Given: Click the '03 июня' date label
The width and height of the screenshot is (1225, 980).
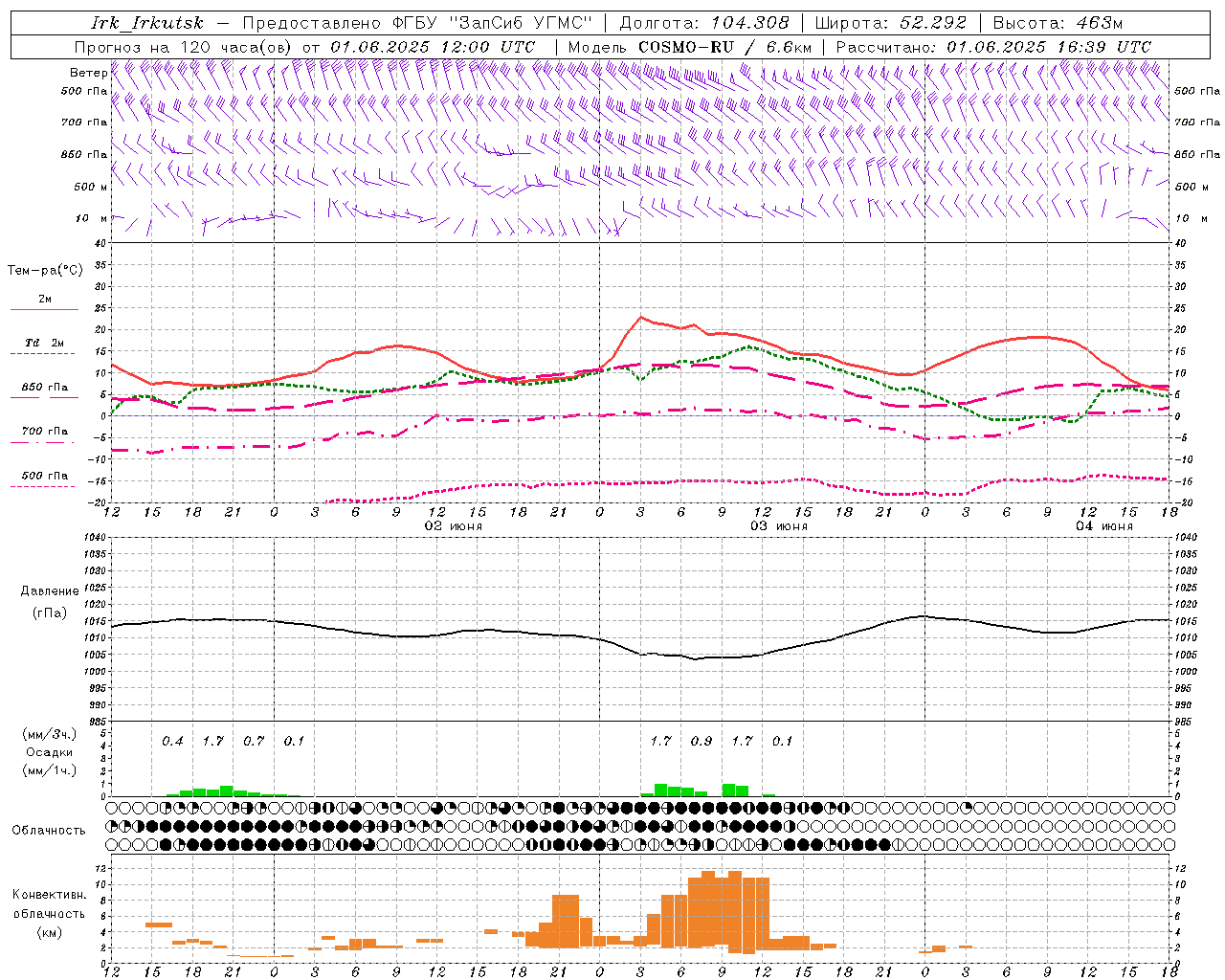Looking at the screenshot, I should coord(778,526).
